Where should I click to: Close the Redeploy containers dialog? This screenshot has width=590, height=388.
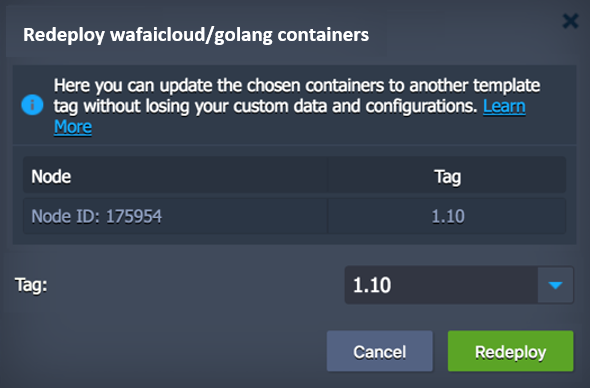pos(570,21)
